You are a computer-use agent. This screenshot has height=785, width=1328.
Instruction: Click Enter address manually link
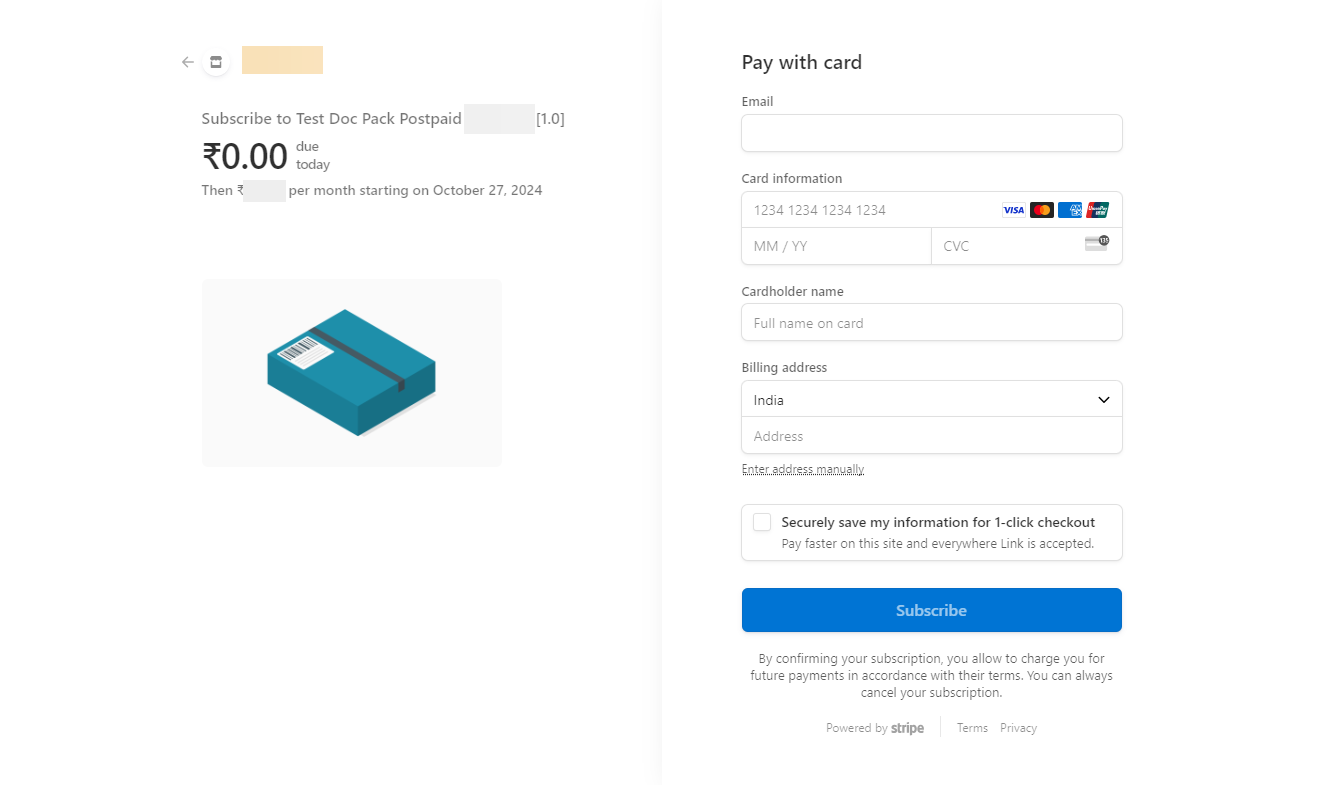pyautogui.click(x=803, y=469)
